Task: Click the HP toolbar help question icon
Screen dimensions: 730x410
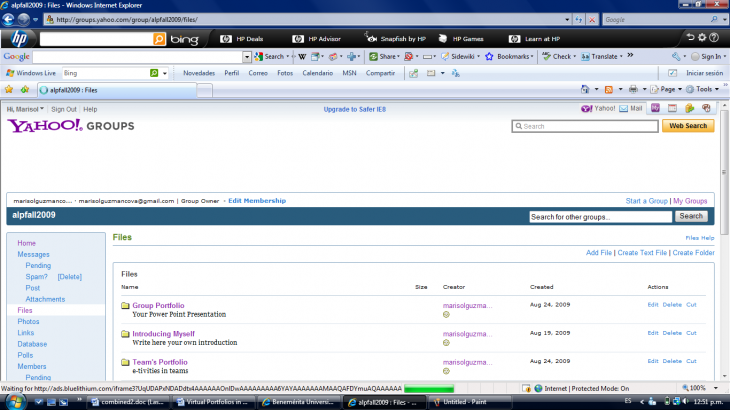Action: [714, 38]
